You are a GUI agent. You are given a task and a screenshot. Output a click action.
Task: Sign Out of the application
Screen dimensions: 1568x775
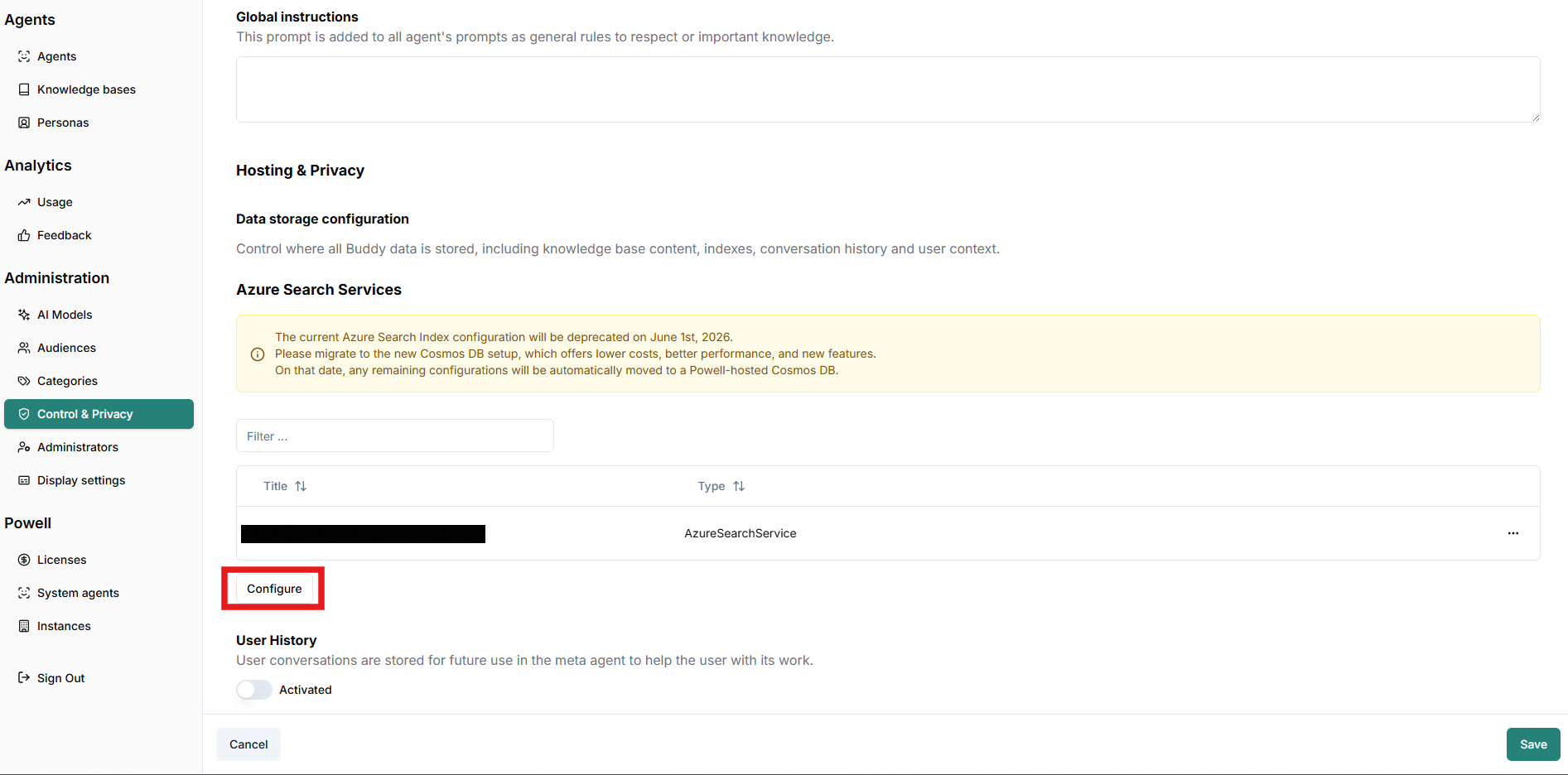click(x=99, y=677)
